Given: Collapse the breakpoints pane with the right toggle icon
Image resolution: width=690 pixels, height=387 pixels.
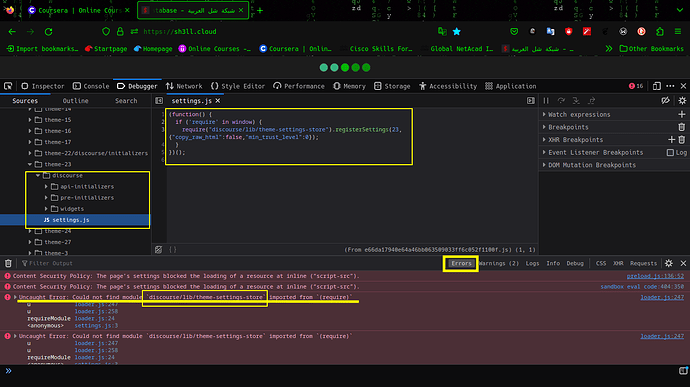Looking at the screenshot, I should point(531,101).
